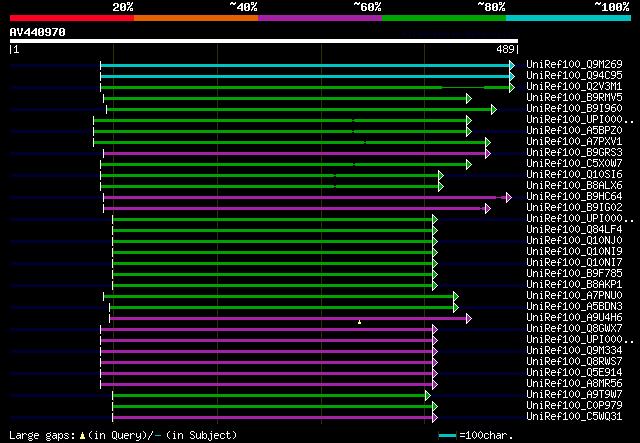Click the ~100% legend label
Screen dimensions: 640x443
point(612,7)
